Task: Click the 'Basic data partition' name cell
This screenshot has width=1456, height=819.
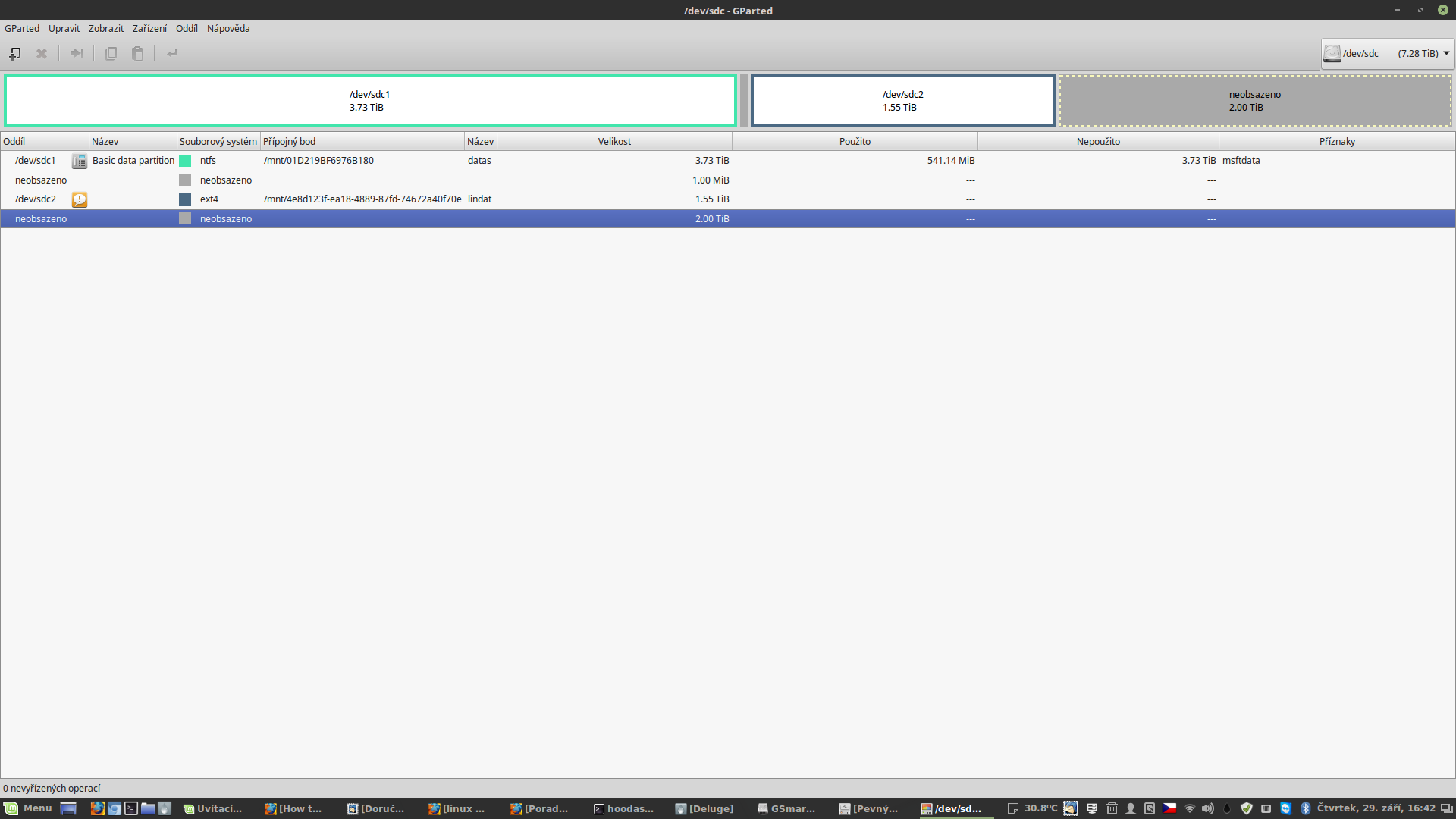Action: pos(133,161)
